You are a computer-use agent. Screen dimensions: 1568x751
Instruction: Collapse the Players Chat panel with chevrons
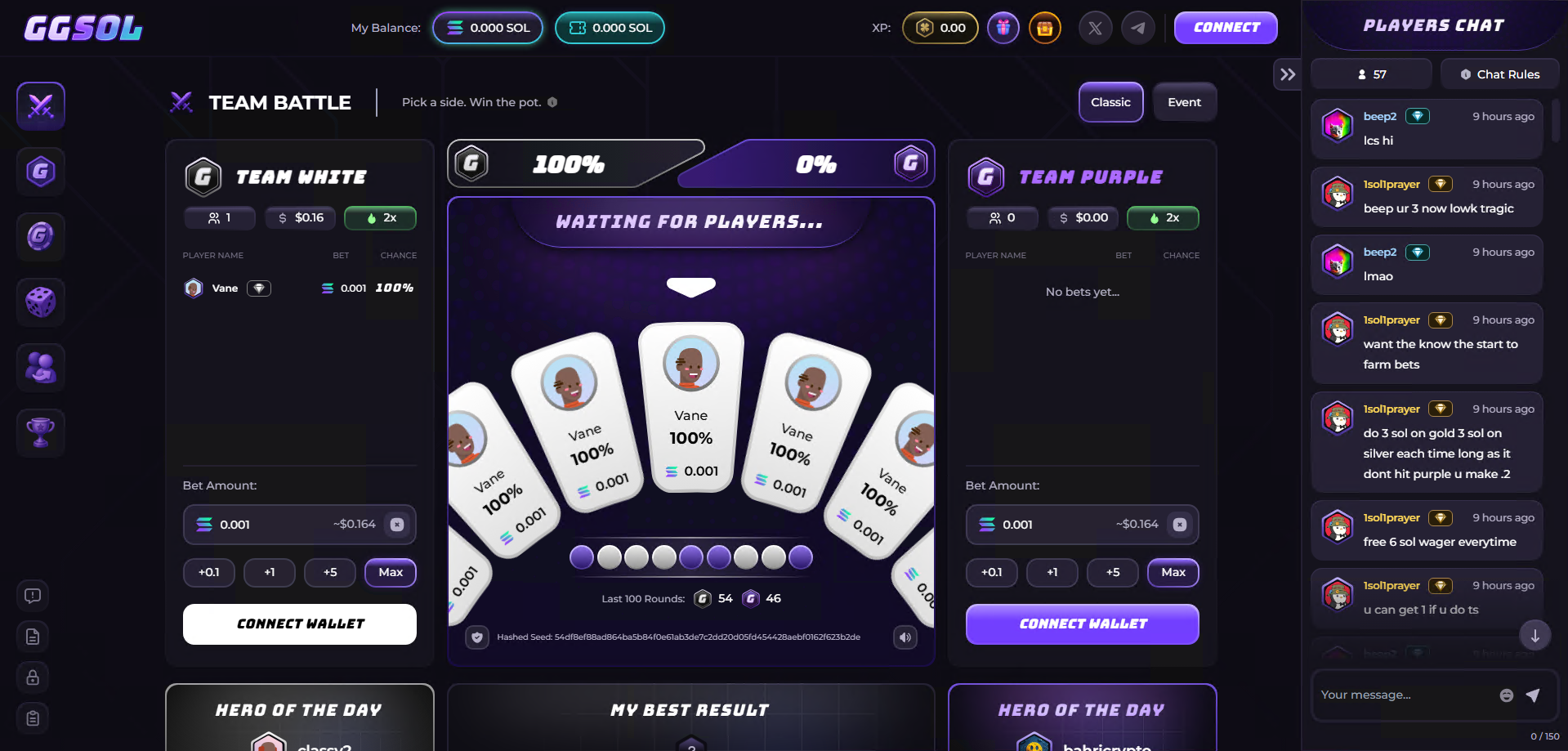tap(1288, 74)
